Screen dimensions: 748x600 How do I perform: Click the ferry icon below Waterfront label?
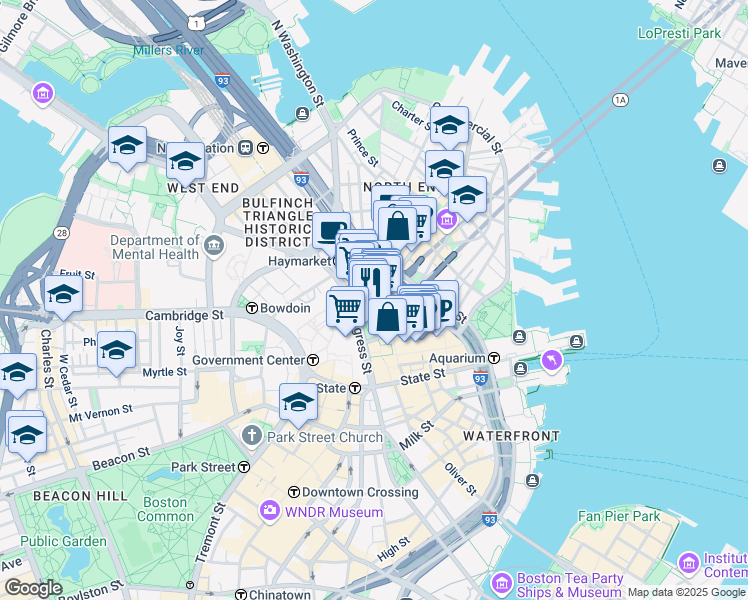pos(533,480)
